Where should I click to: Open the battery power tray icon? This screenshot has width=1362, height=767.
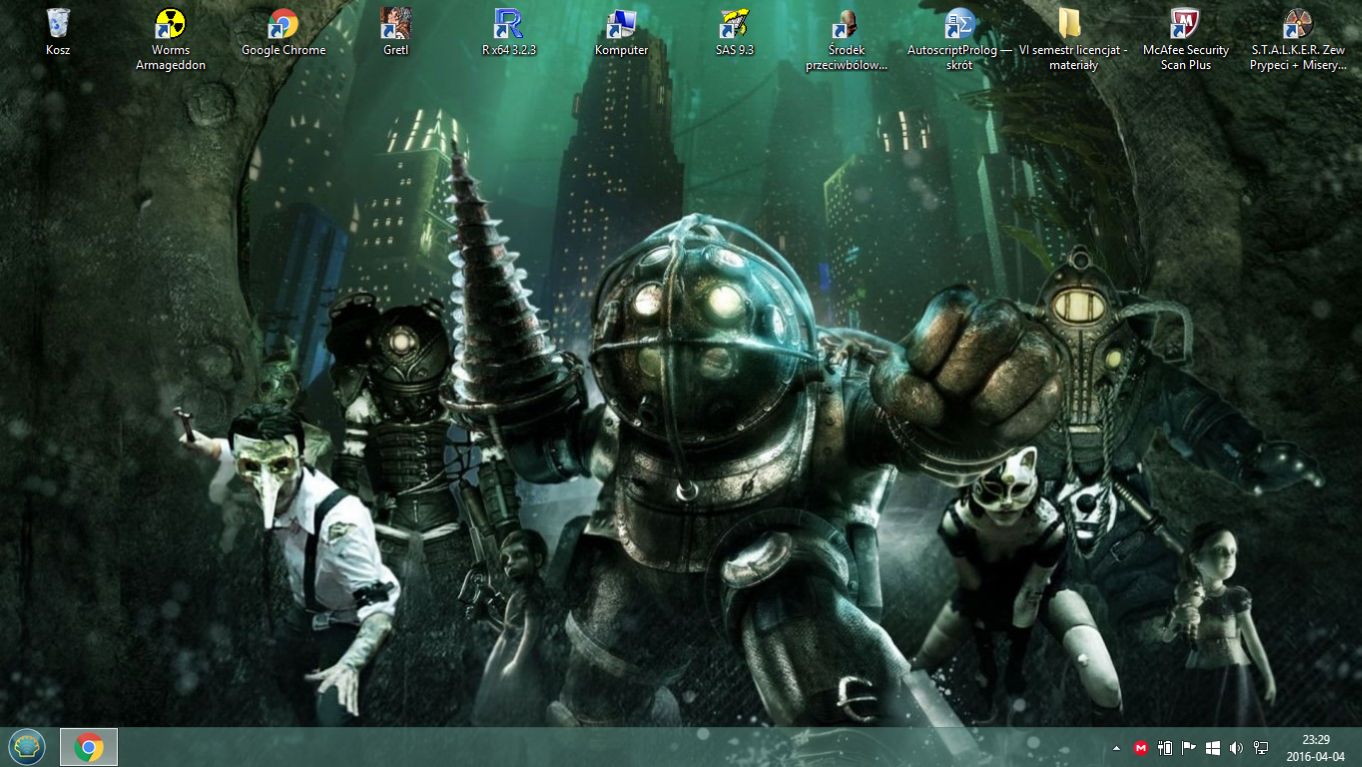(x=1165, y=748)
